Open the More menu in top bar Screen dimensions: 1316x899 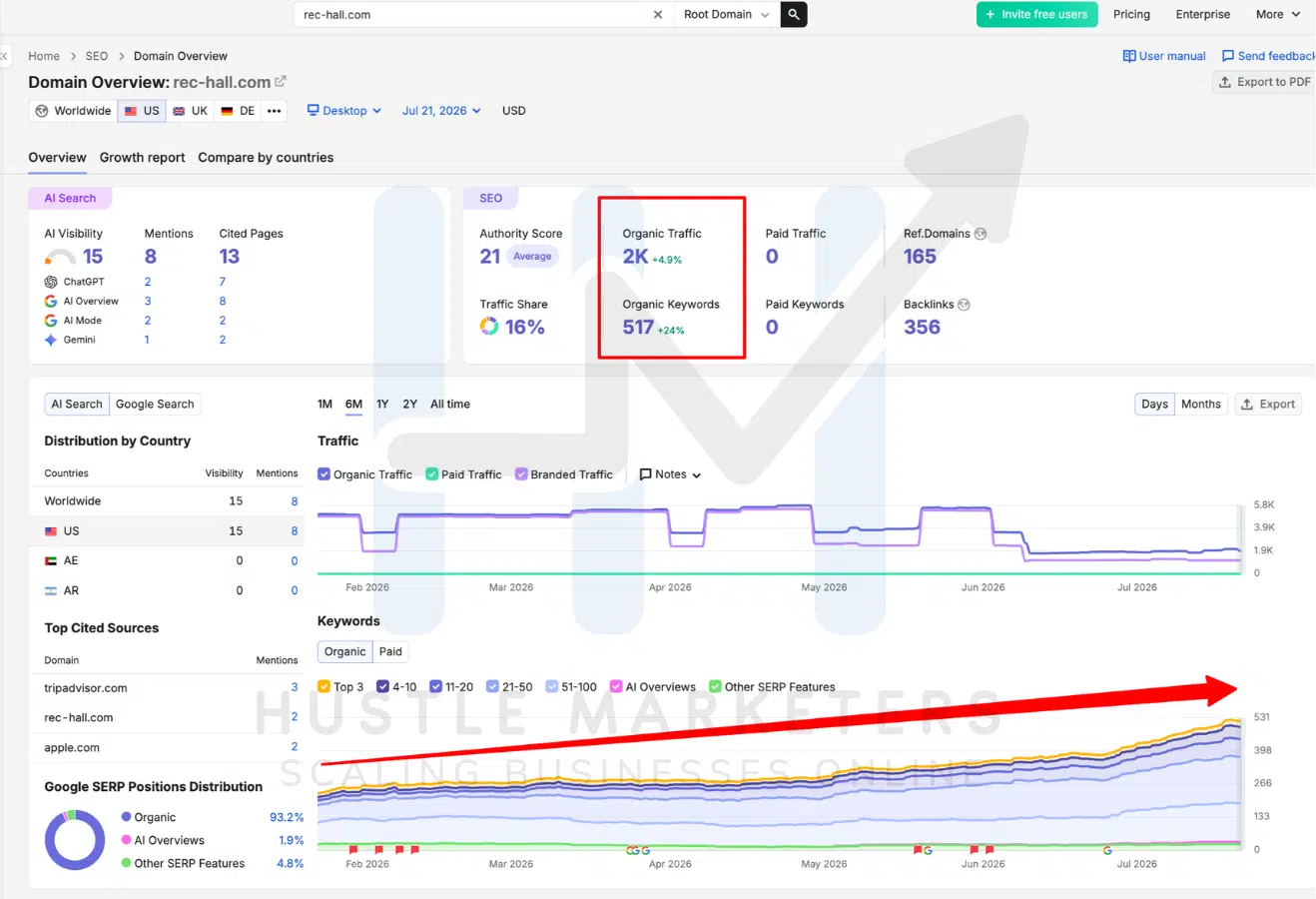click(1278, 14)
